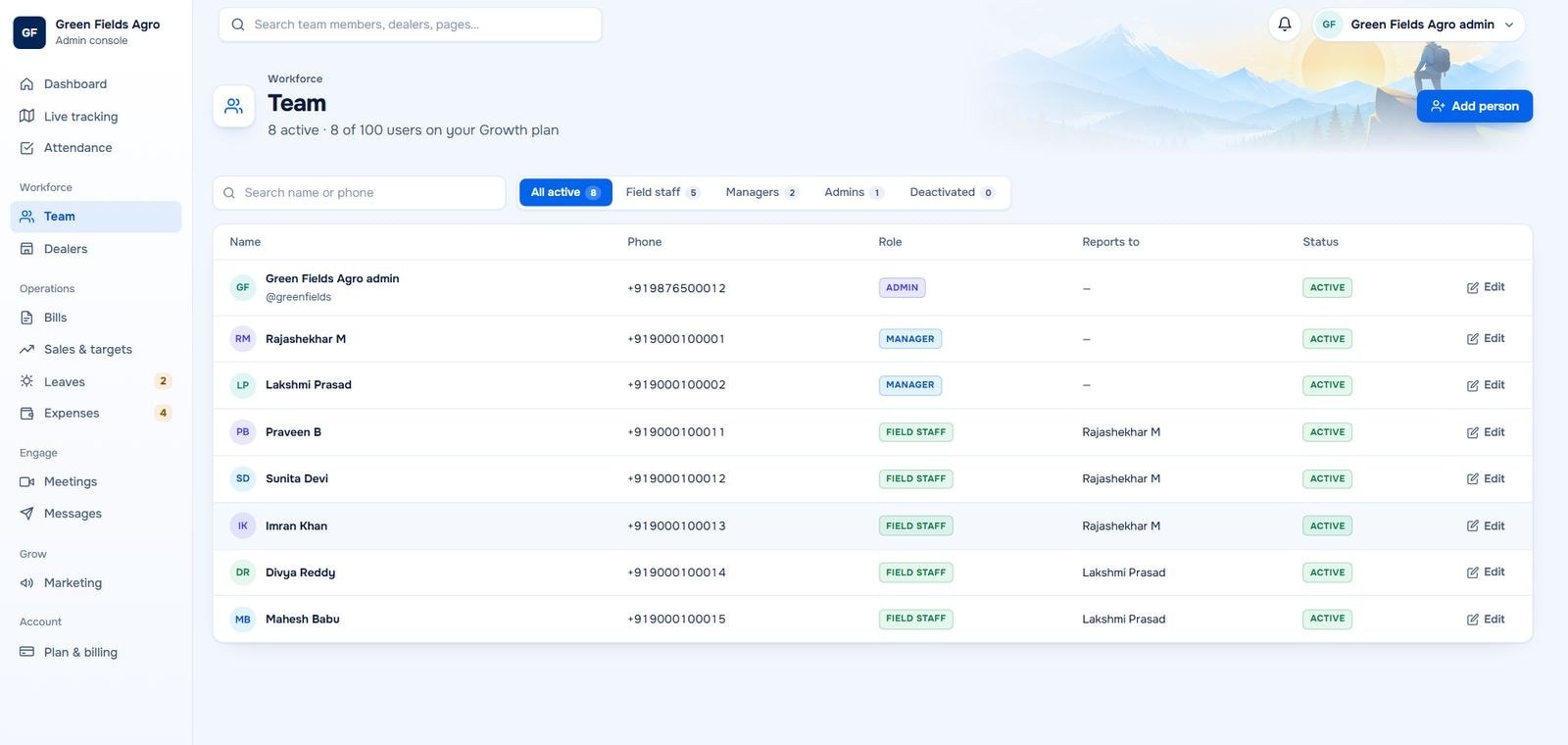Click the Marketing megaphone icon

(x=26, y=583)
